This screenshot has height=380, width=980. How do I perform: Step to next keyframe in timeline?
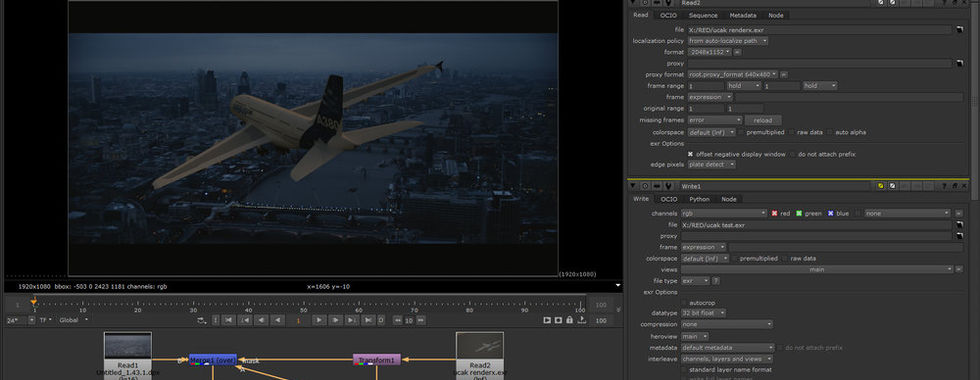[352, 320]
